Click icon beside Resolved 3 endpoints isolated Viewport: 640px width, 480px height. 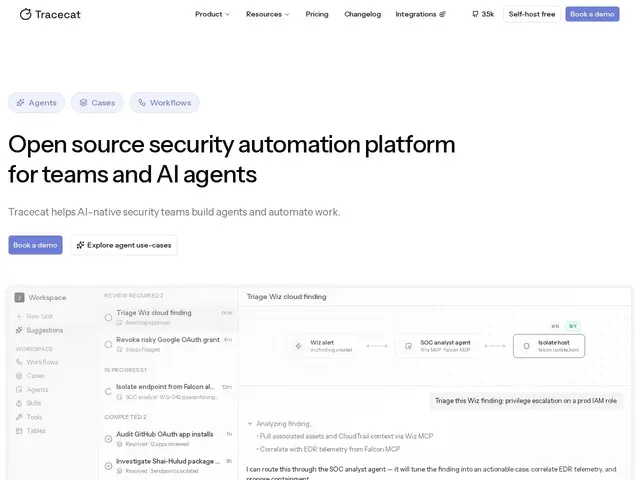point(120,471)
